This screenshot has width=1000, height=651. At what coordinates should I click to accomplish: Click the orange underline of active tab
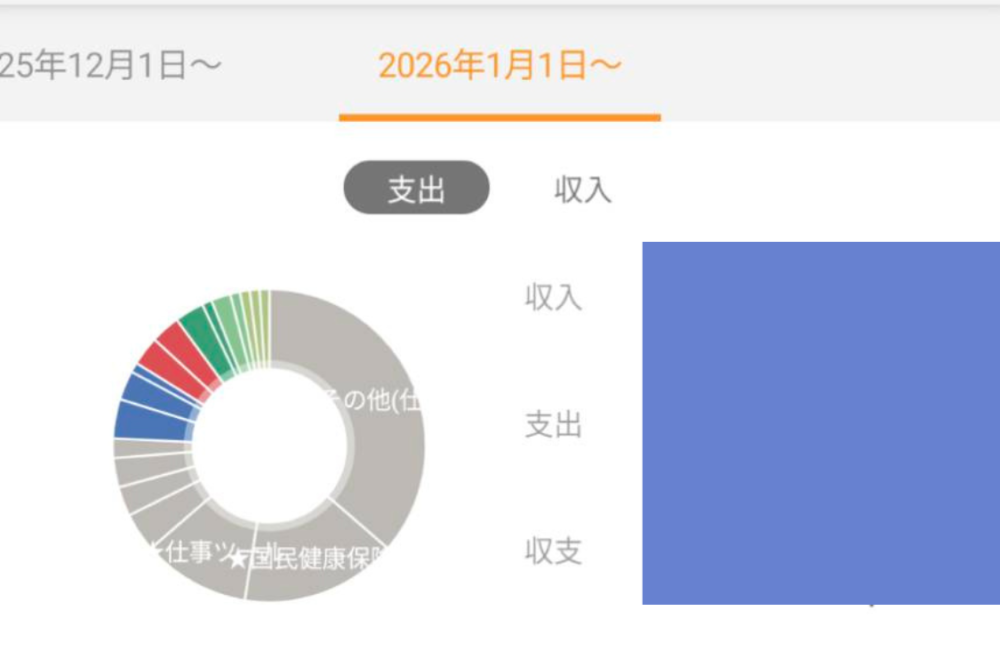click(499, 117)
